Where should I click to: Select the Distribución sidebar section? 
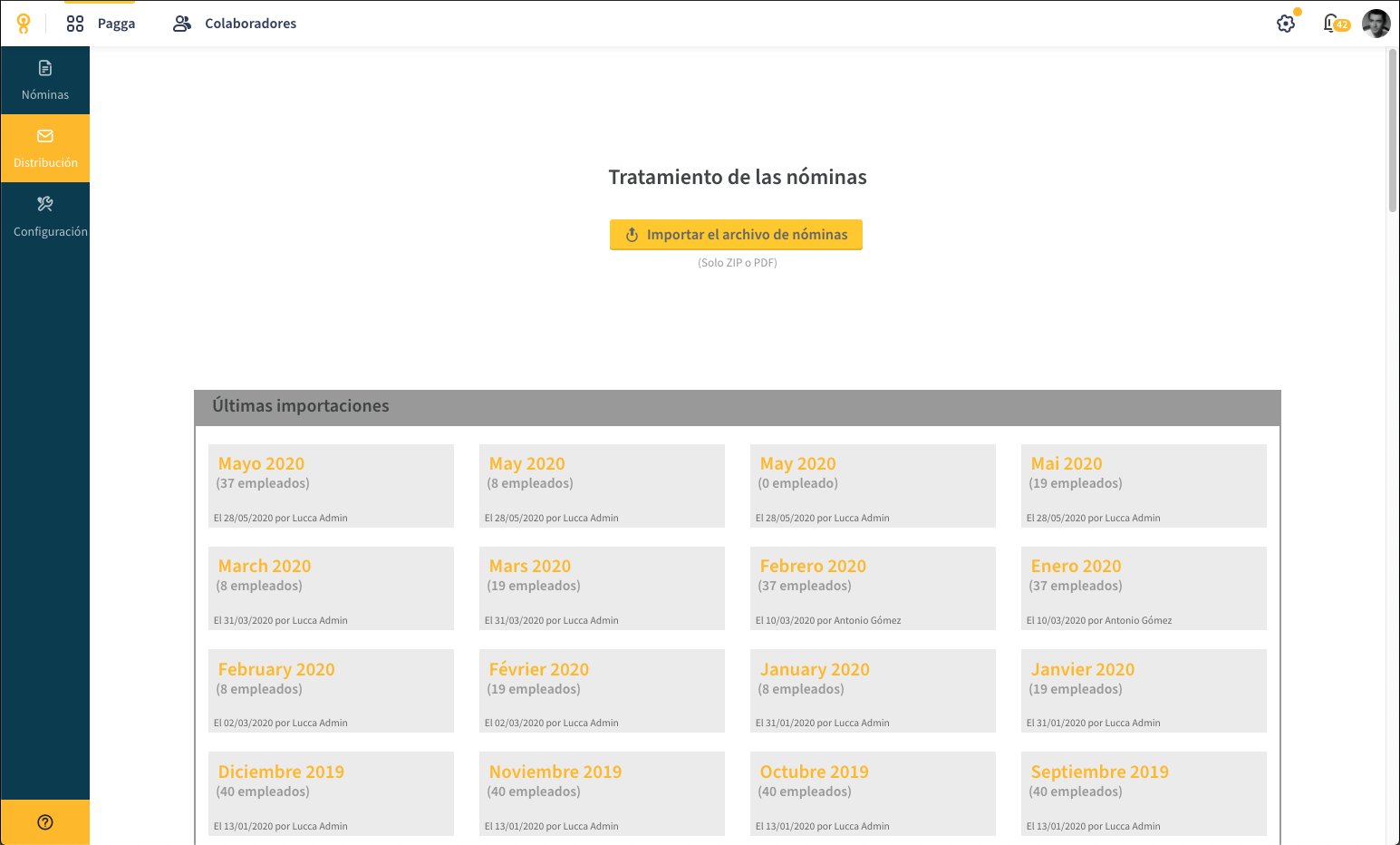[45, 148]
